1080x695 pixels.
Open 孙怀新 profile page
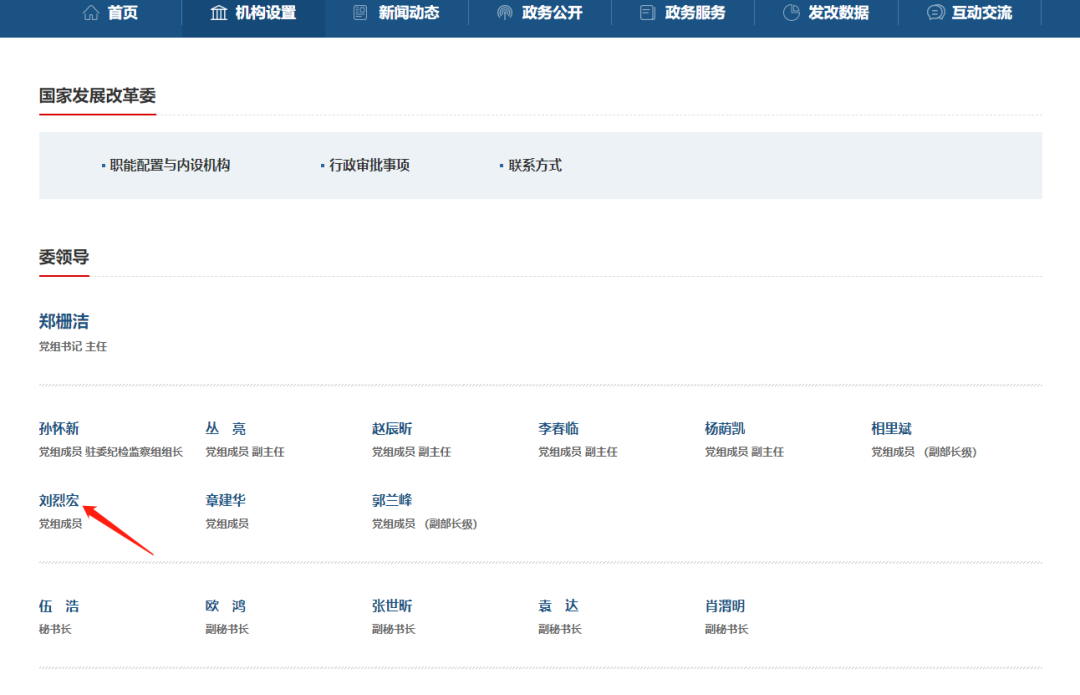(x=59, y=429)
